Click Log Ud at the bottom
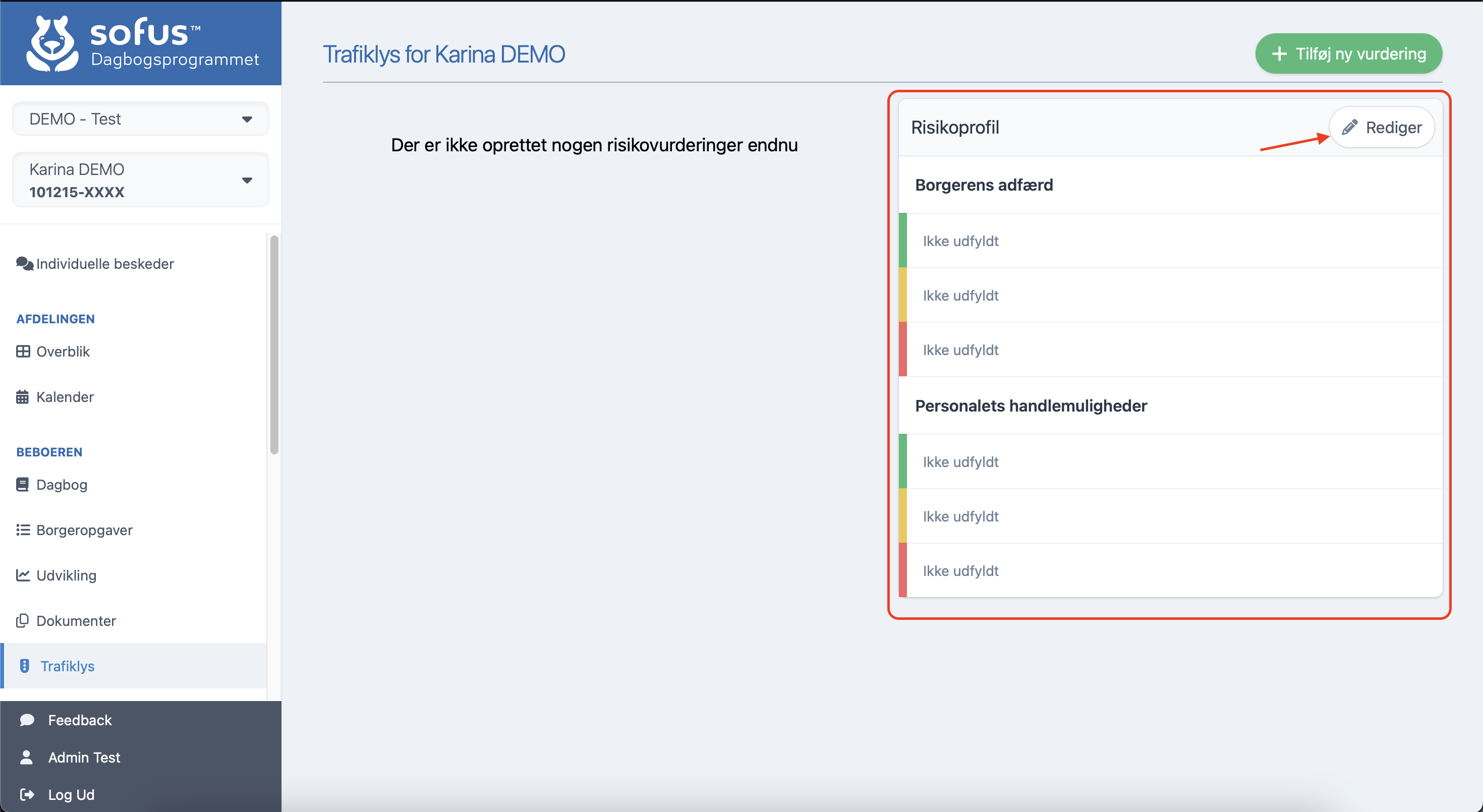 [70, 795]
